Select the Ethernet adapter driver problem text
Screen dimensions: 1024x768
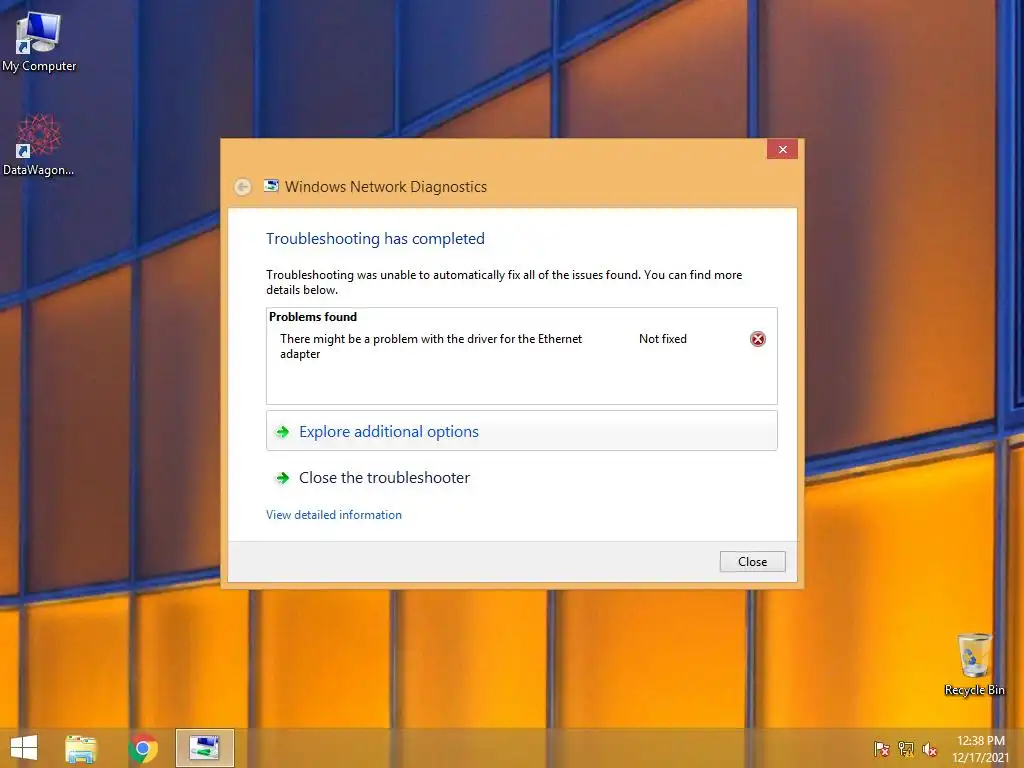click(431, 346)
